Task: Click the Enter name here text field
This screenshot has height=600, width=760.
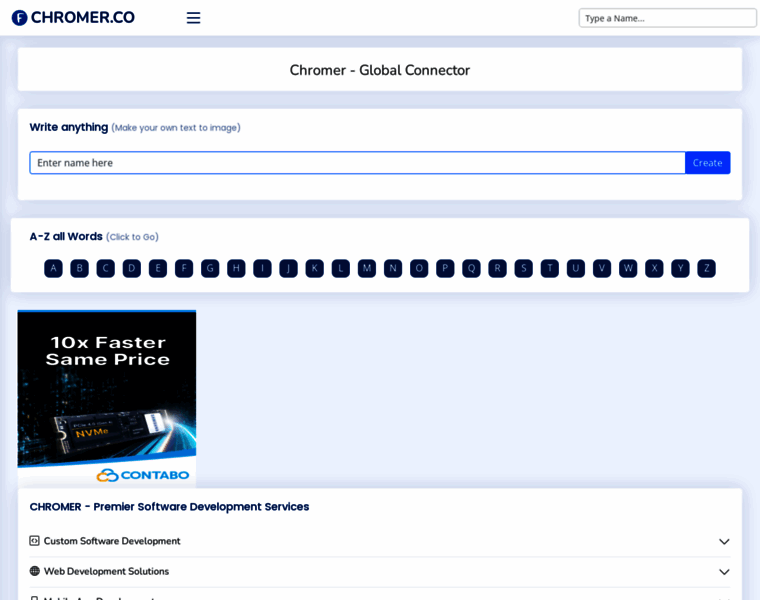Action: pos(357,163)
